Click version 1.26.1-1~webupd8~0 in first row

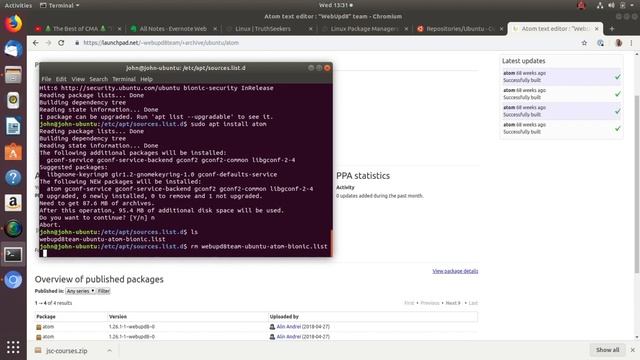pyautogui.click(x=131, y=327)
